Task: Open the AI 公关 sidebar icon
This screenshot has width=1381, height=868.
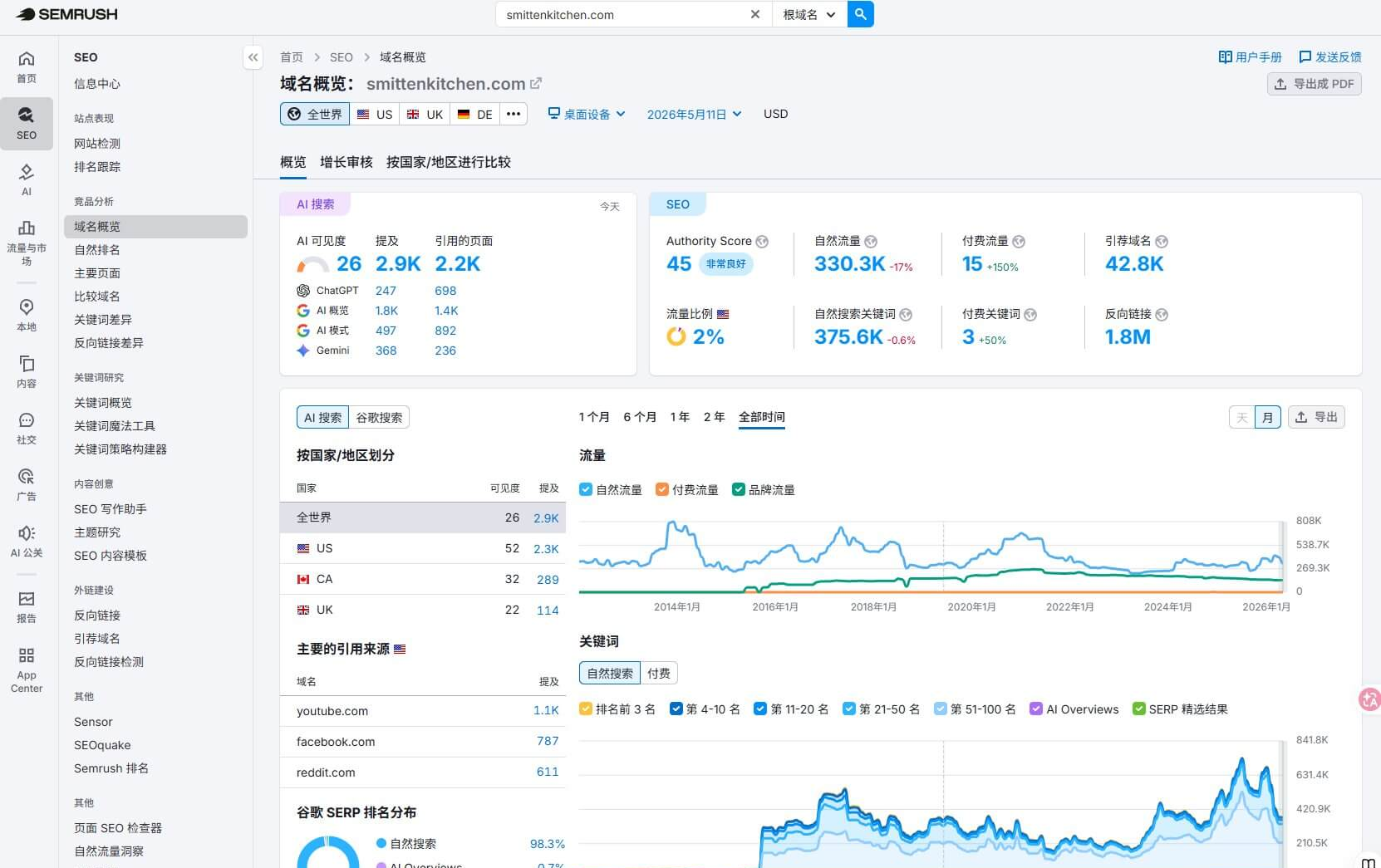Action: point(27,542)
